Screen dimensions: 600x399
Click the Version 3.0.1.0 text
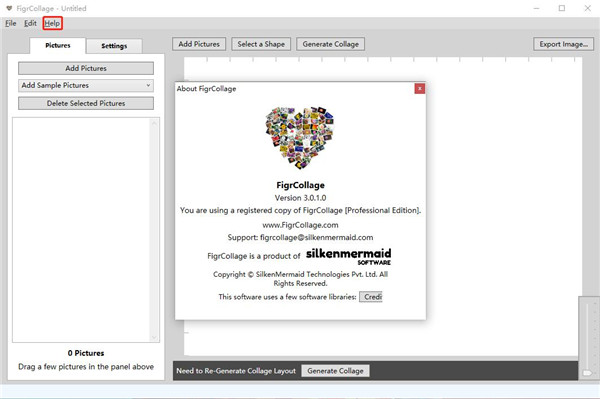point(300,198)
